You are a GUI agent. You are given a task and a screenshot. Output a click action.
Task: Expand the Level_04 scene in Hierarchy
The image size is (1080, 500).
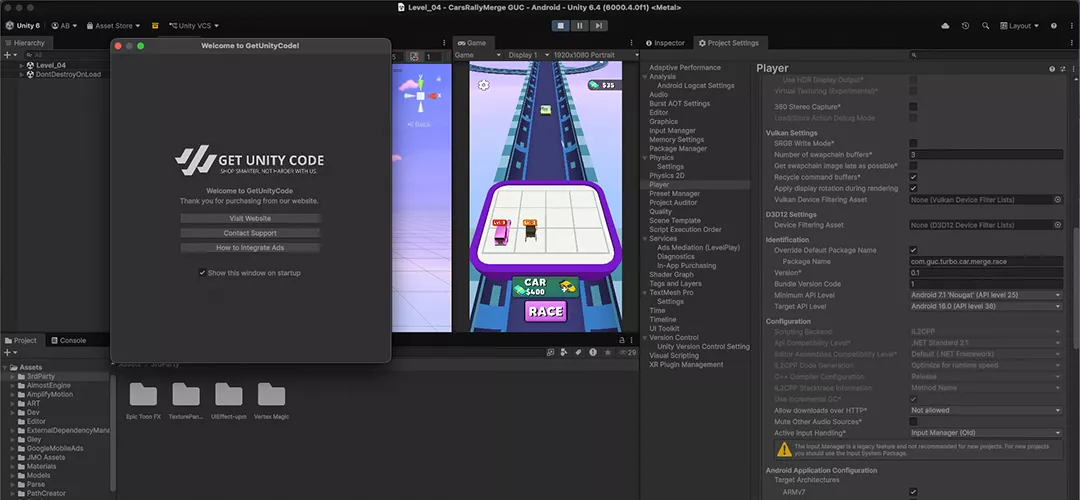point(22,65)
